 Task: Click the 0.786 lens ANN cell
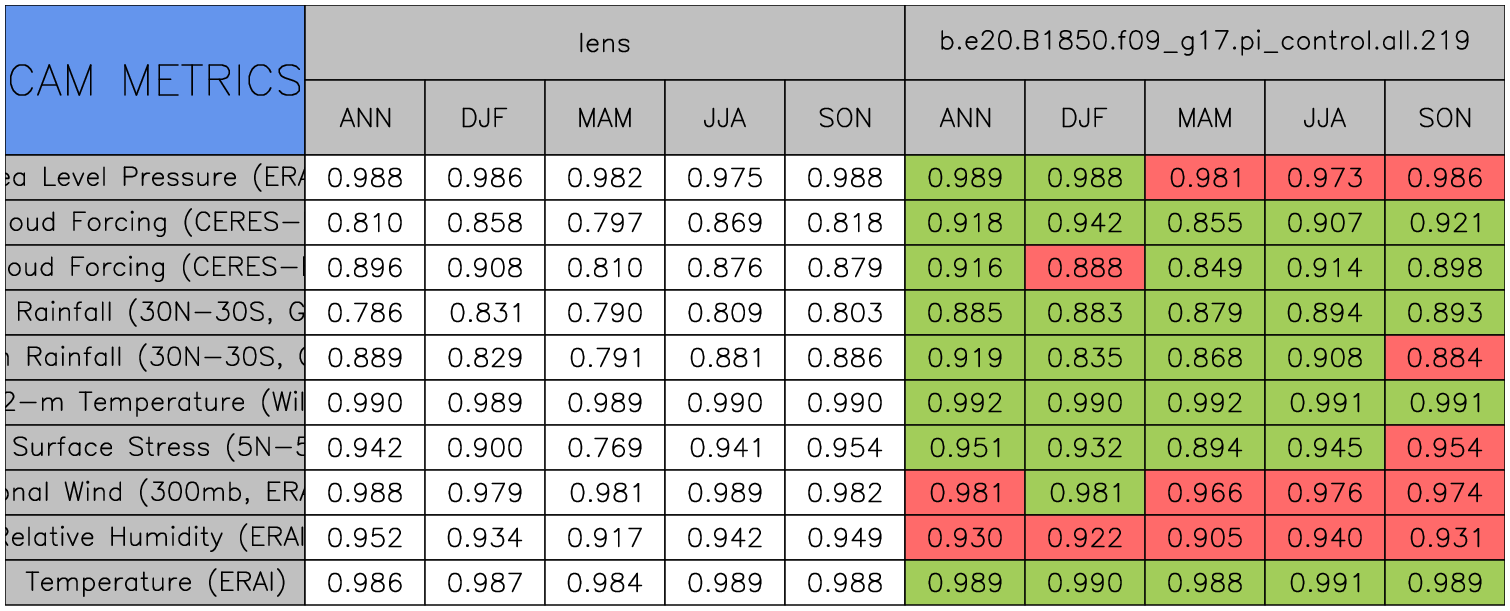click(x=365, y=313)
